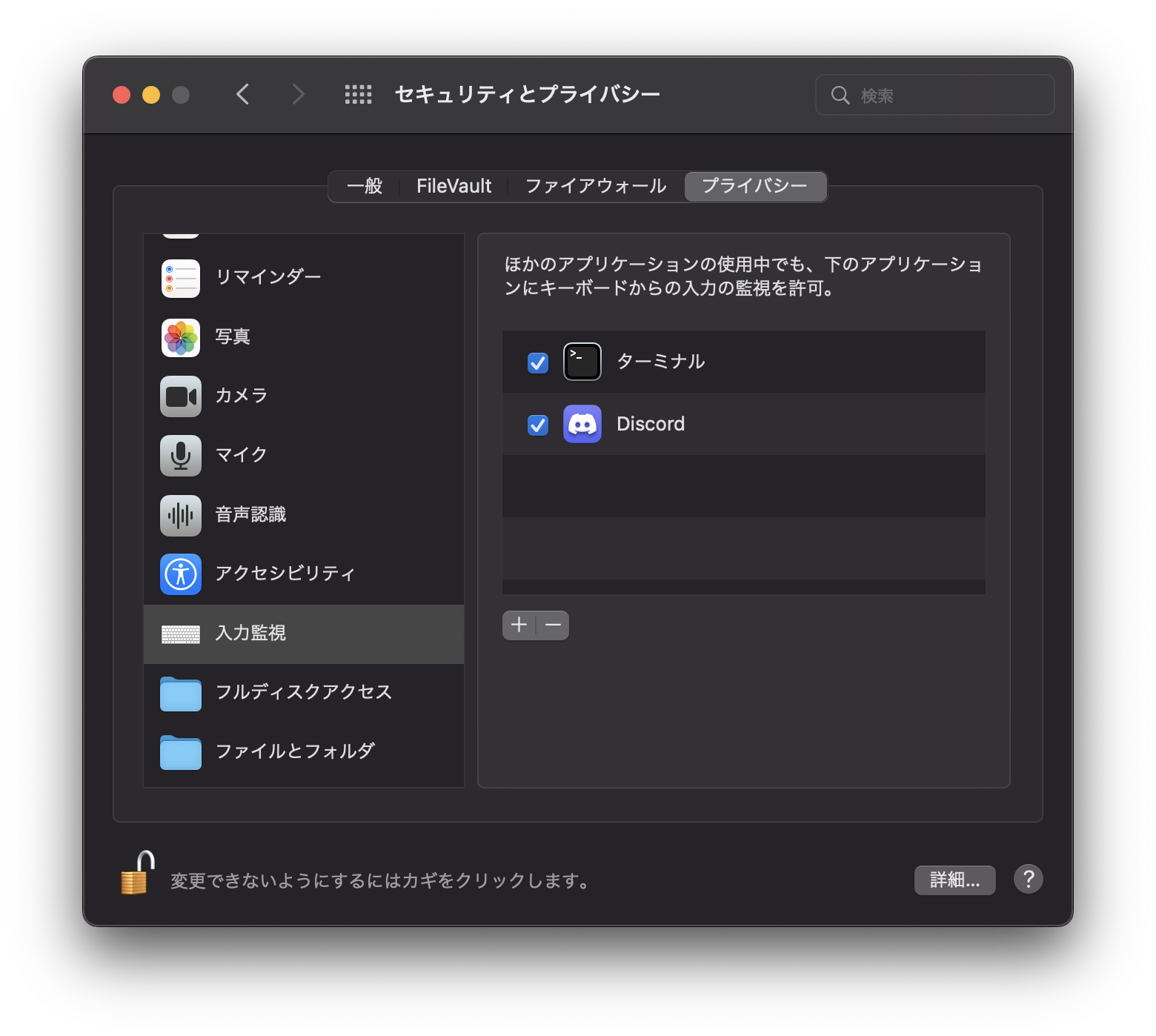The width and height of the screenshot is (1156, 1036).
Task: Click the Discord app icon
Action: (582, 423)
